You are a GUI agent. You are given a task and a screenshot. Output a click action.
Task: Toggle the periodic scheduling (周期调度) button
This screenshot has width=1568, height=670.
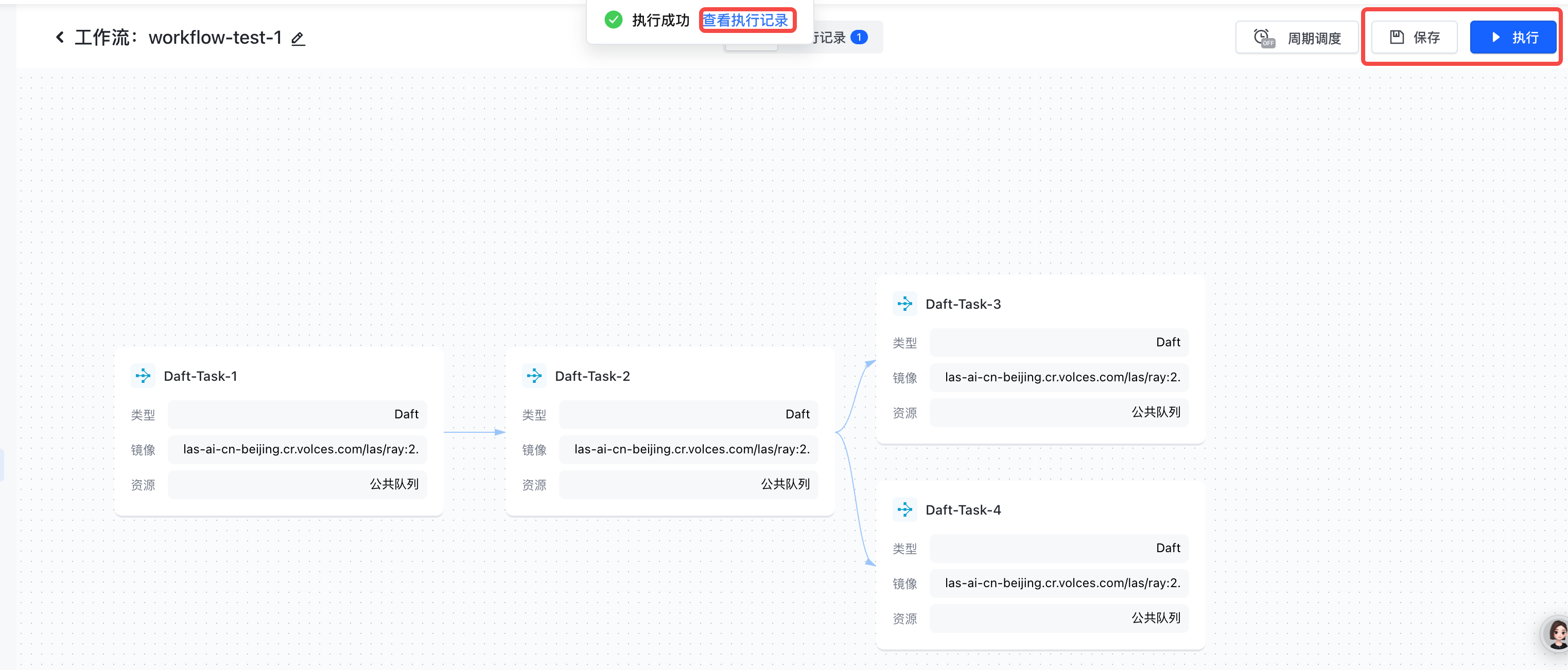click(1297, 38)
